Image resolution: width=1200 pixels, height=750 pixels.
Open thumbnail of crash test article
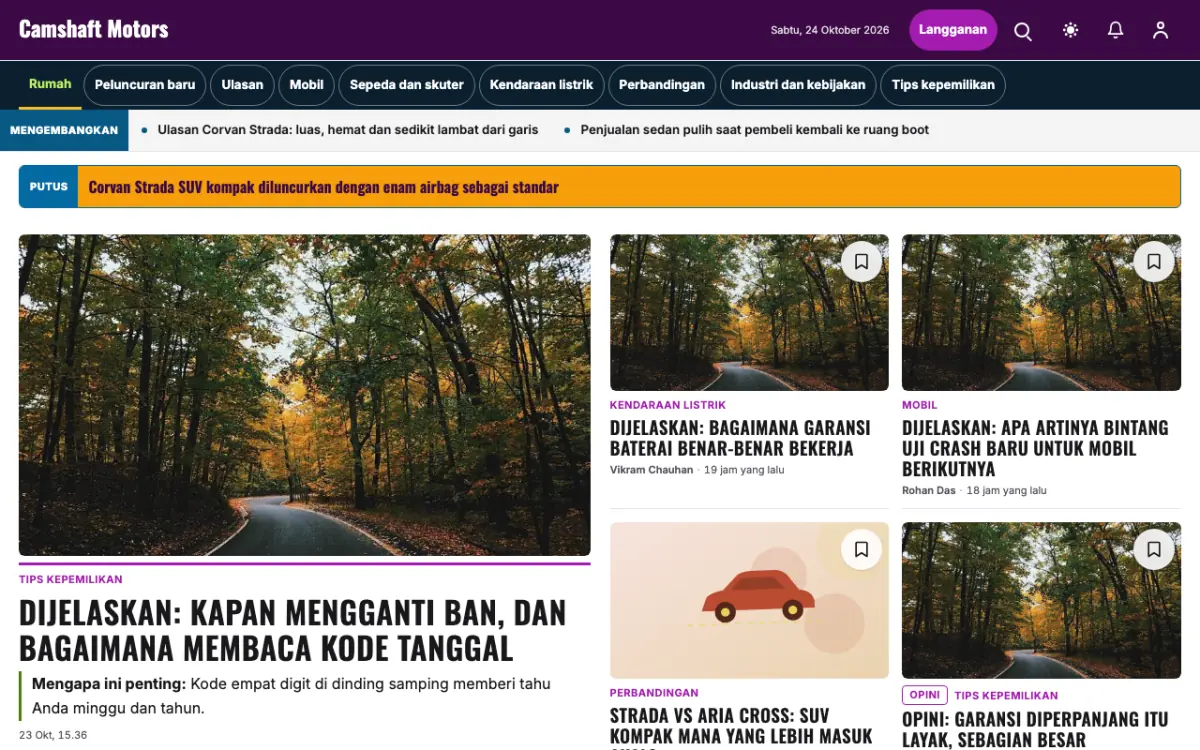1041,312
